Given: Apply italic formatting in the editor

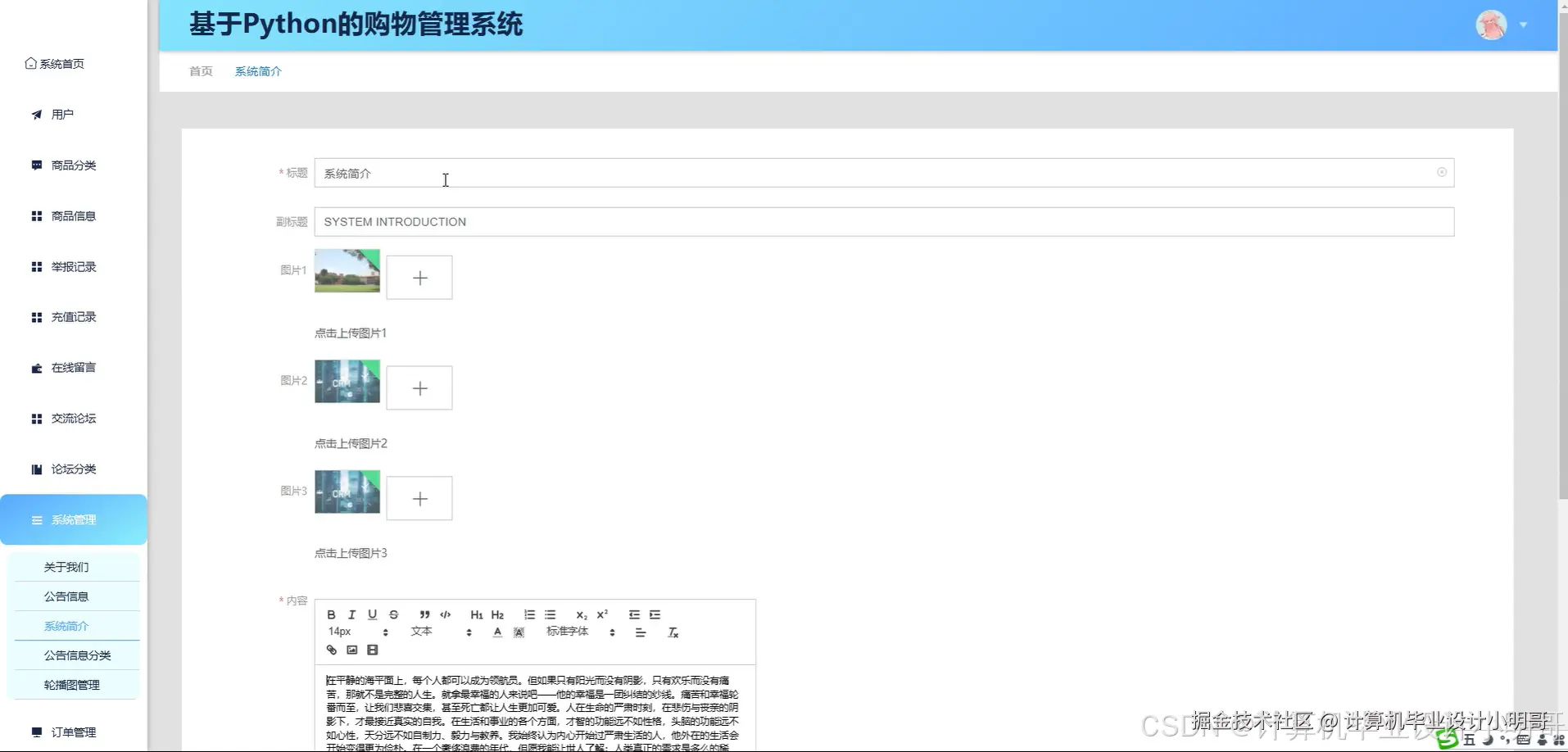Looking at the screenshot, I should coord(351,614).
